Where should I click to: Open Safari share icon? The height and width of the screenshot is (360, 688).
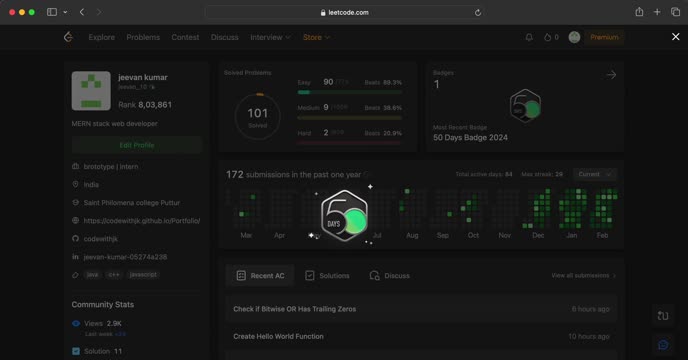click(639, 12)
